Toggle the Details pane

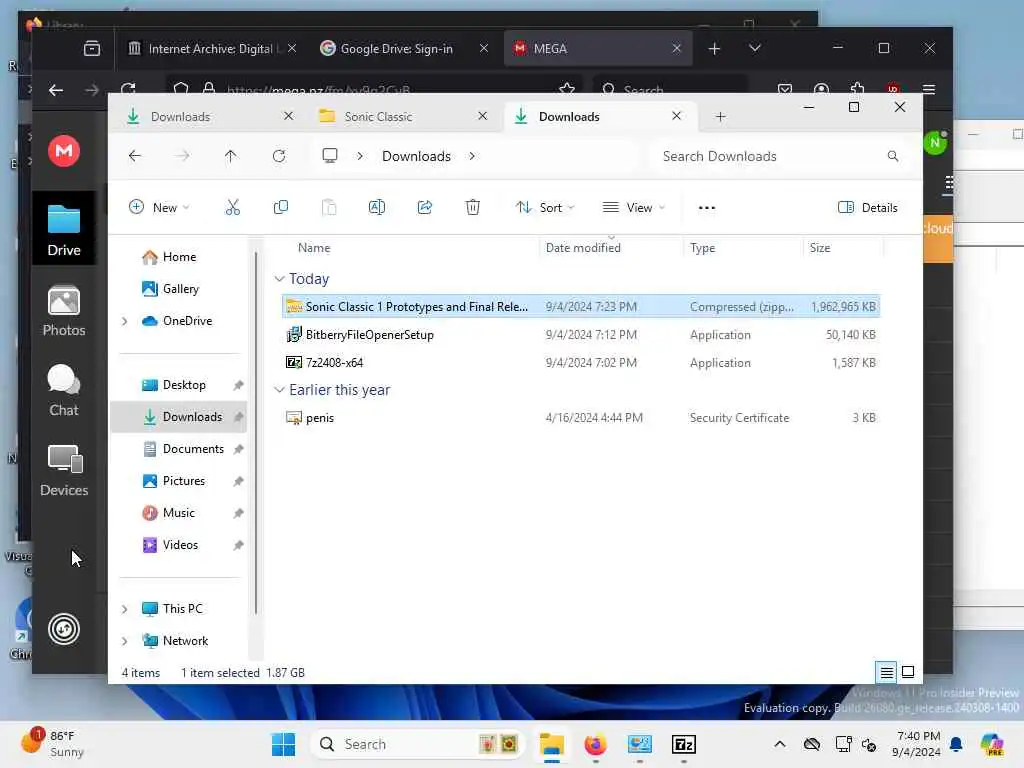pyautogui.click(x=867, y=208)
